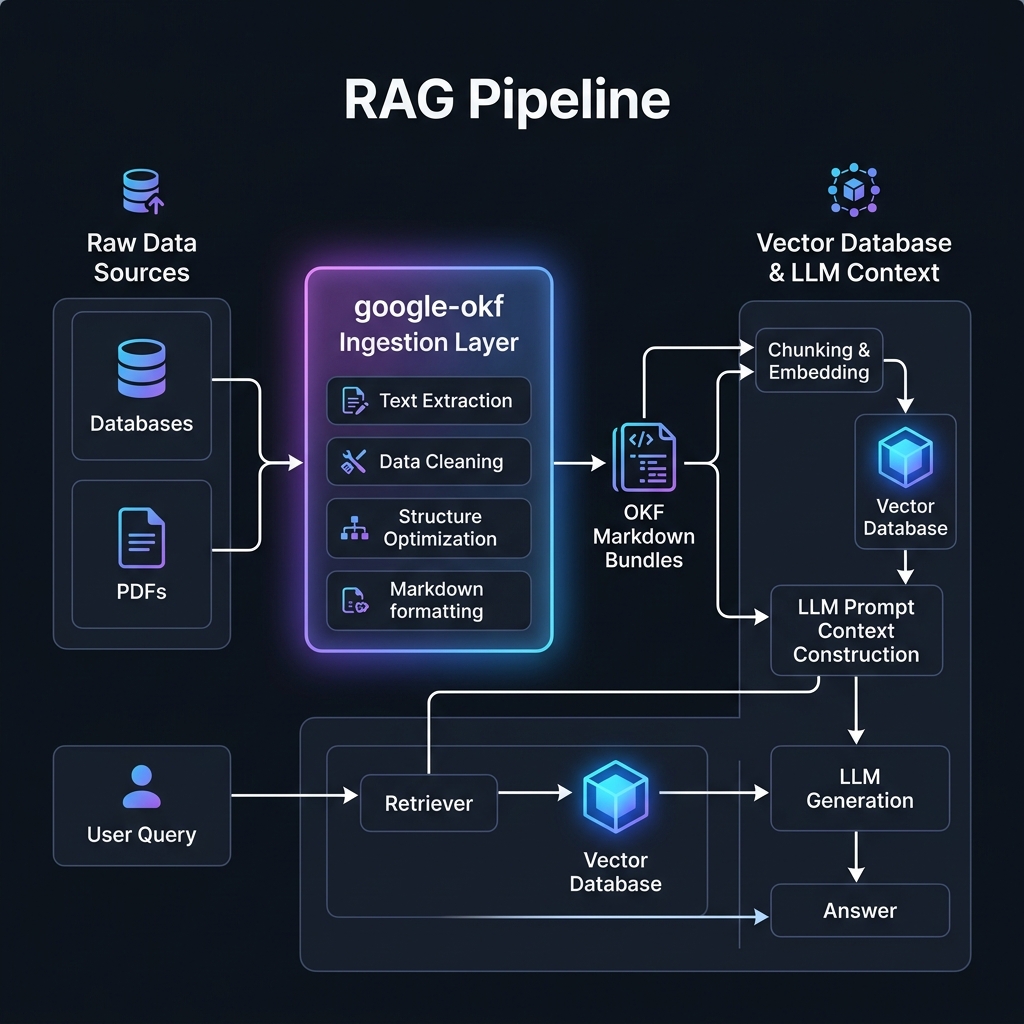Select the Text Extraction step
The height and width of the screenshot is (1024, 1024).
tap(428, 400)
